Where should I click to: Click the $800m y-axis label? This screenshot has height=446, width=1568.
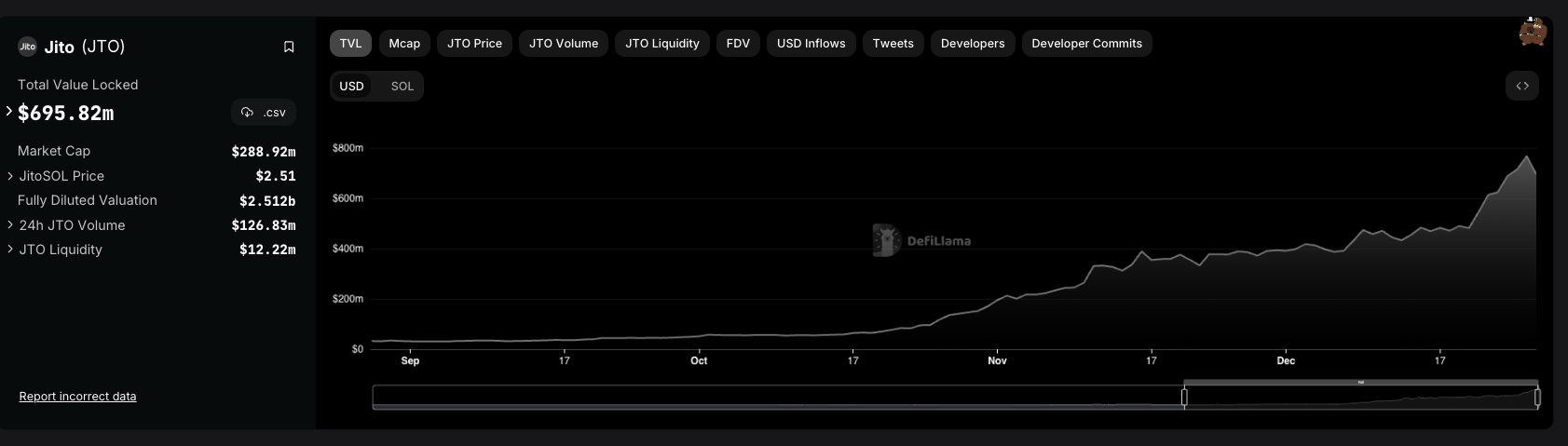(x=348, y=148)
